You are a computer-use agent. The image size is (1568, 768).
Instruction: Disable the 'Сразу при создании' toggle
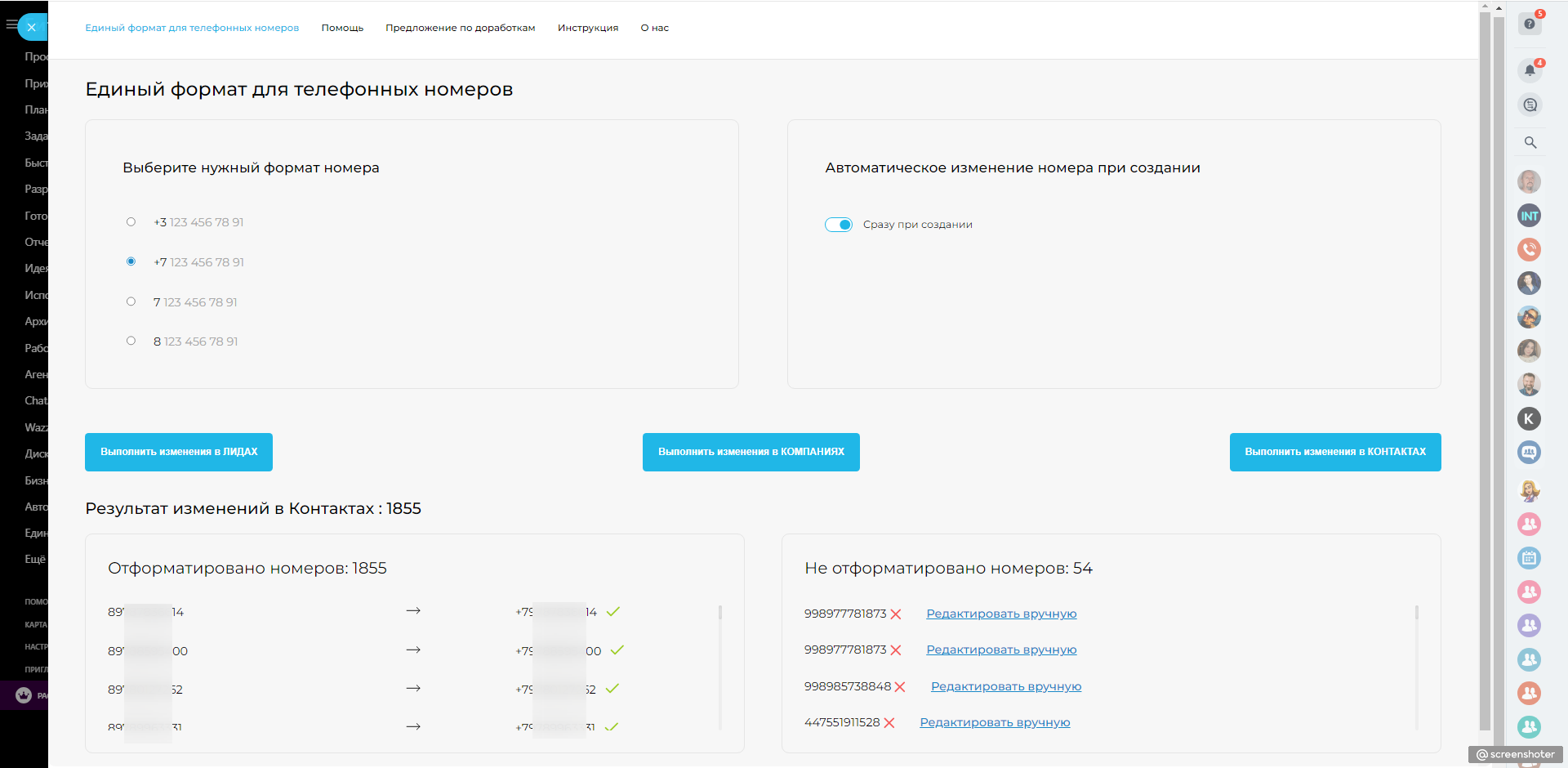point(839,225)
